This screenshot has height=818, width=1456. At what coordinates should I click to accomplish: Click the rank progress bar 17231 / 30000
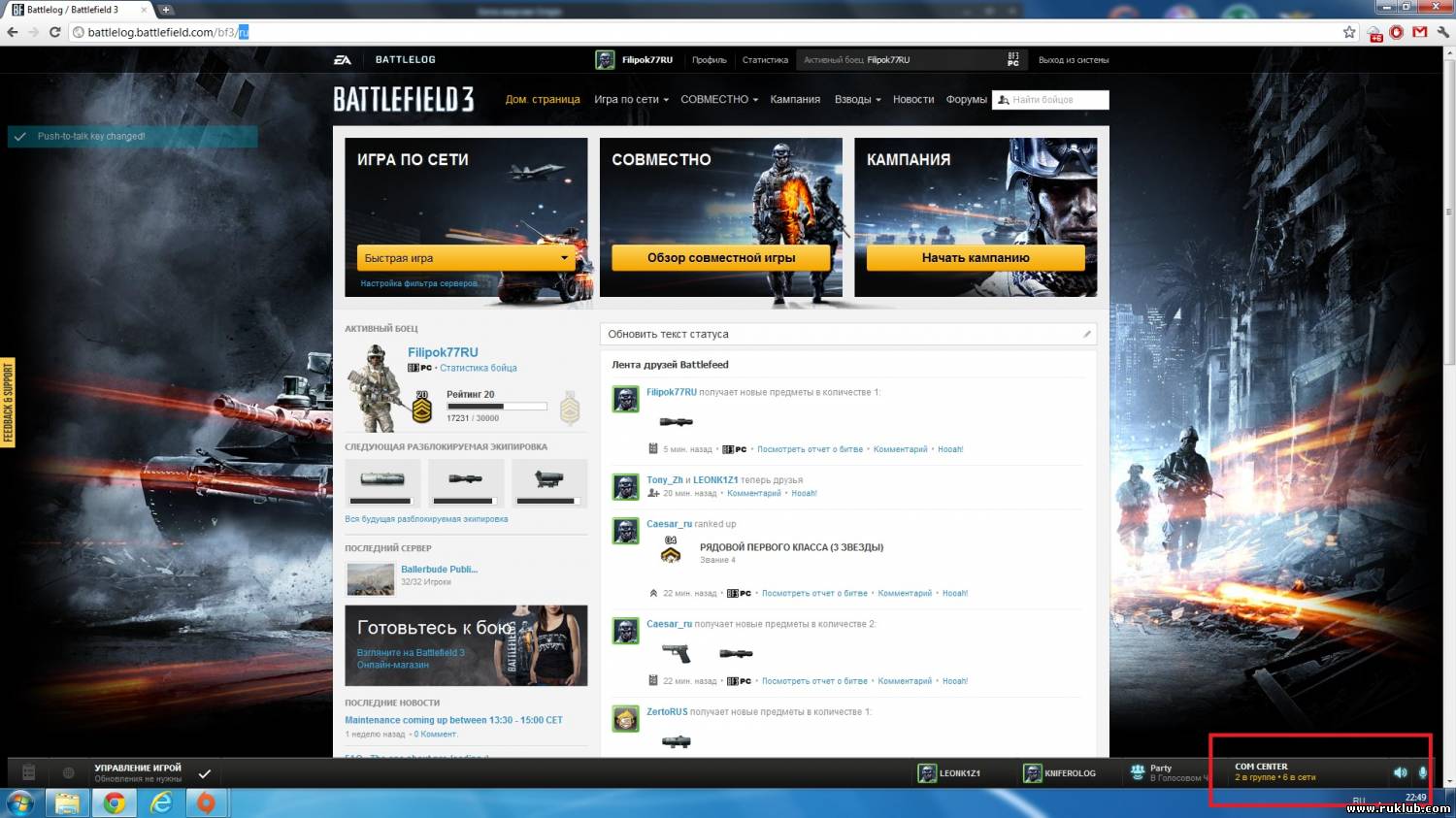click(497, 407)
